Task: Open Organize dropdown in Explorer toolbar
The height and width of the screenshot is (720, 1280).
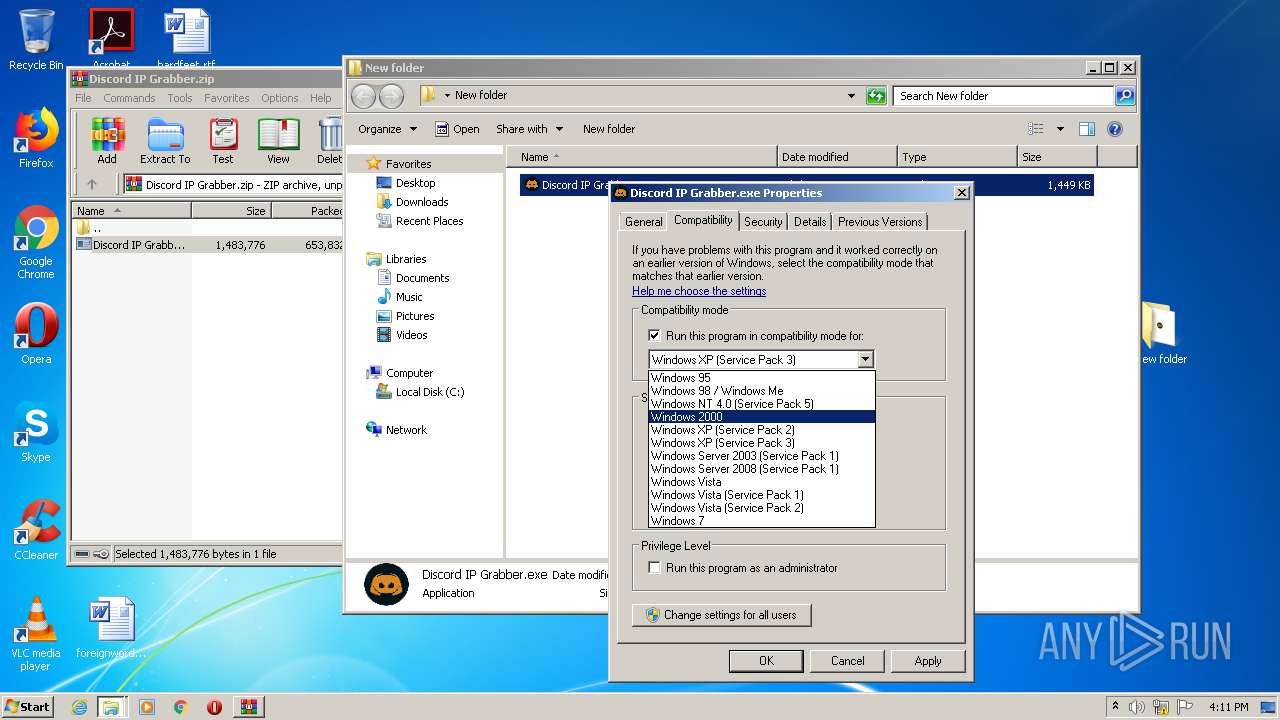Action: click(x=387, y=129)
